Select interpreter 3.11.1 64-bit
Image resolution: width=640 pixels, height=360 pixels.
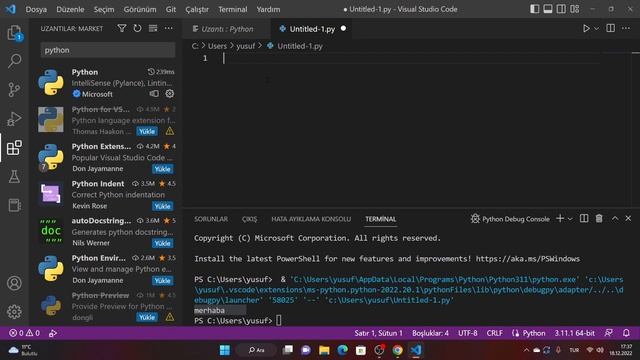[x=574, y=333]
